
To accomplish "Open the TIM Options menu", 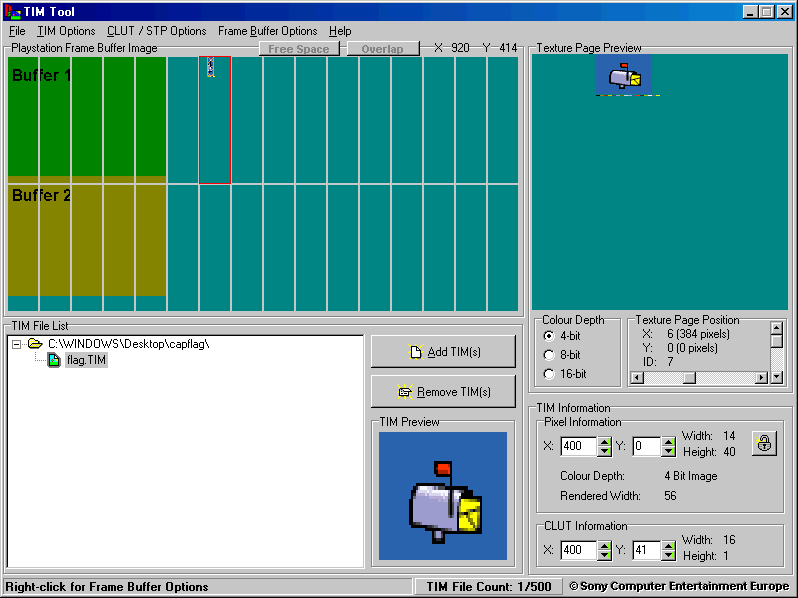I will [x=66, y=31].
